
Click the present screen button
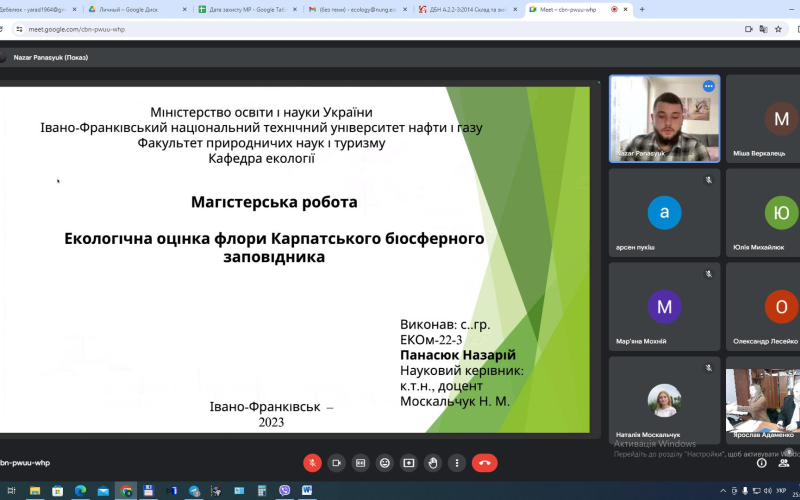[409, 463]
